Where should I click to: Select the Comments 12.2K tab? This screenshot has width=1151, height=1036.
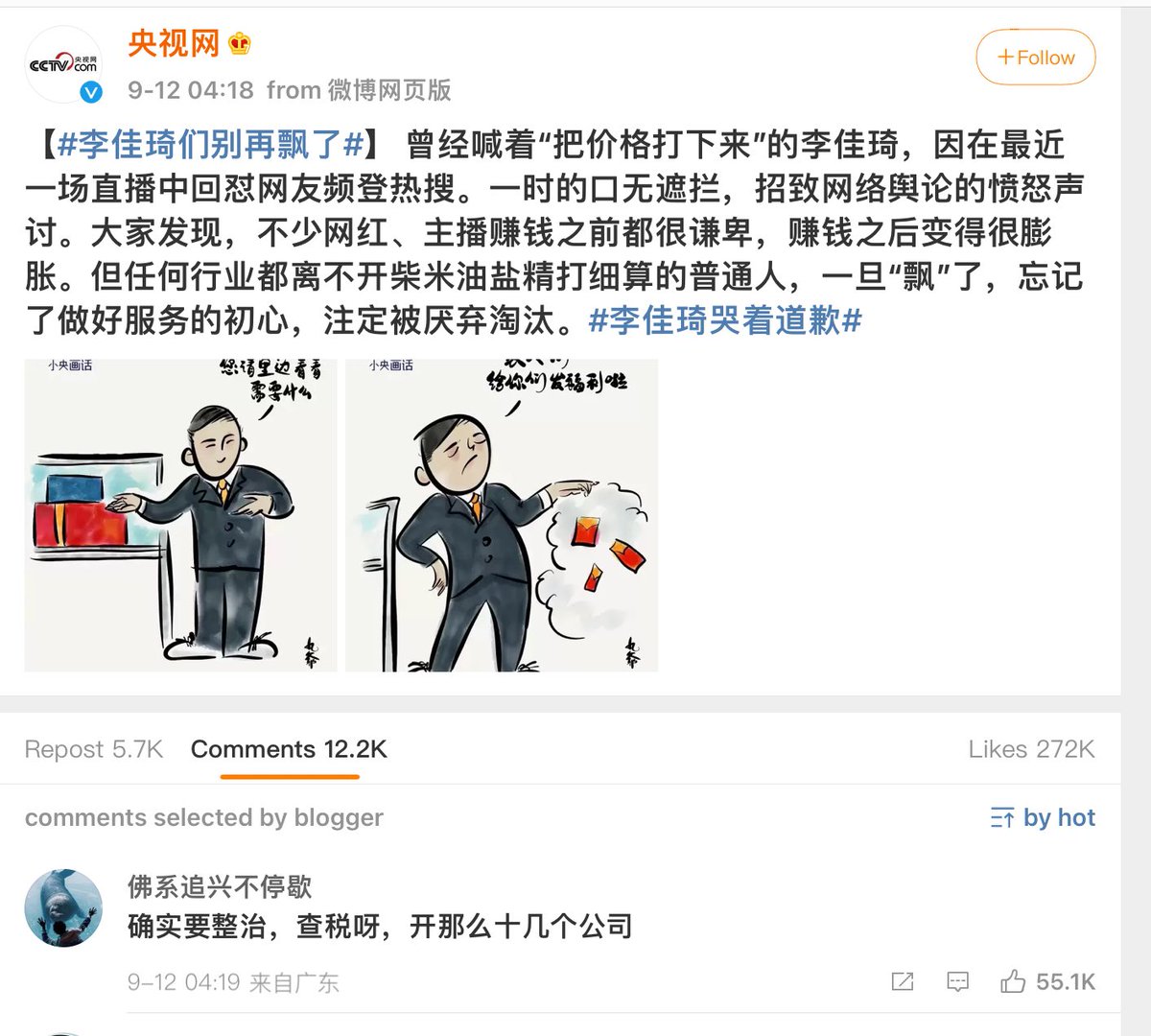tap(289, 749)
